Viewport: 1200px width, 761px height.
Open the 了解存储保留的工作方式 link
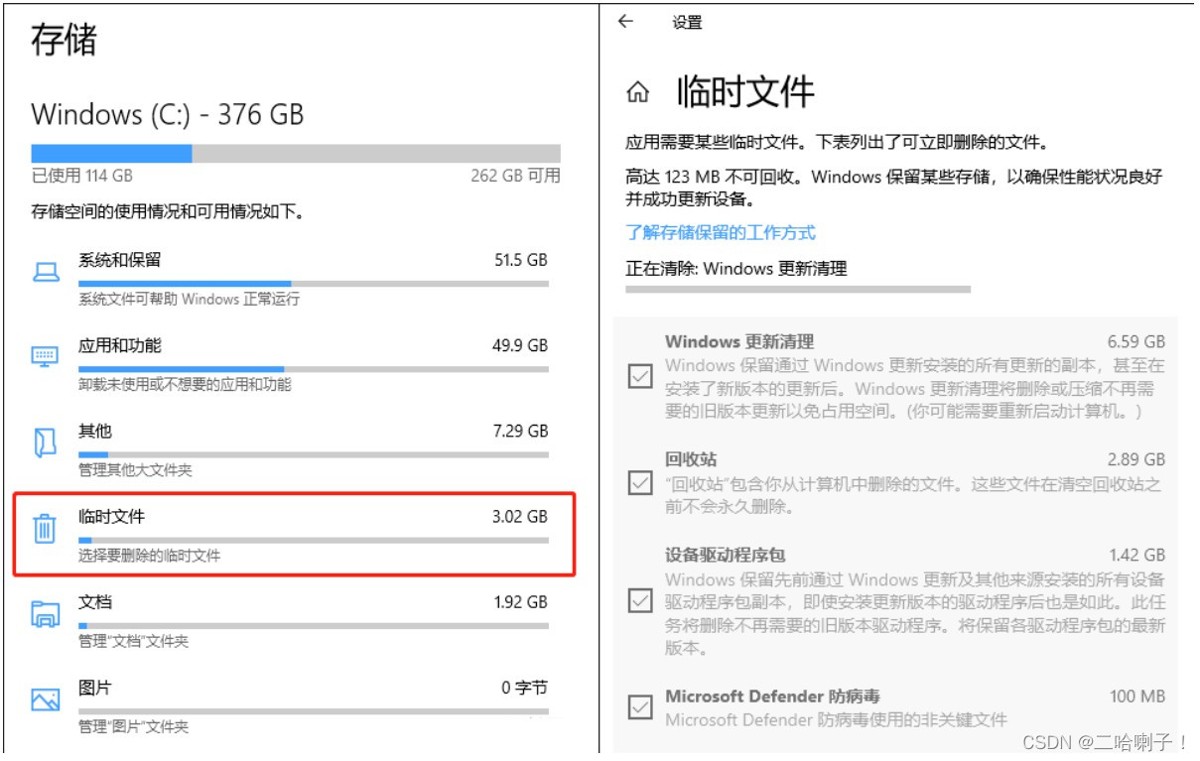click(720, 233)
